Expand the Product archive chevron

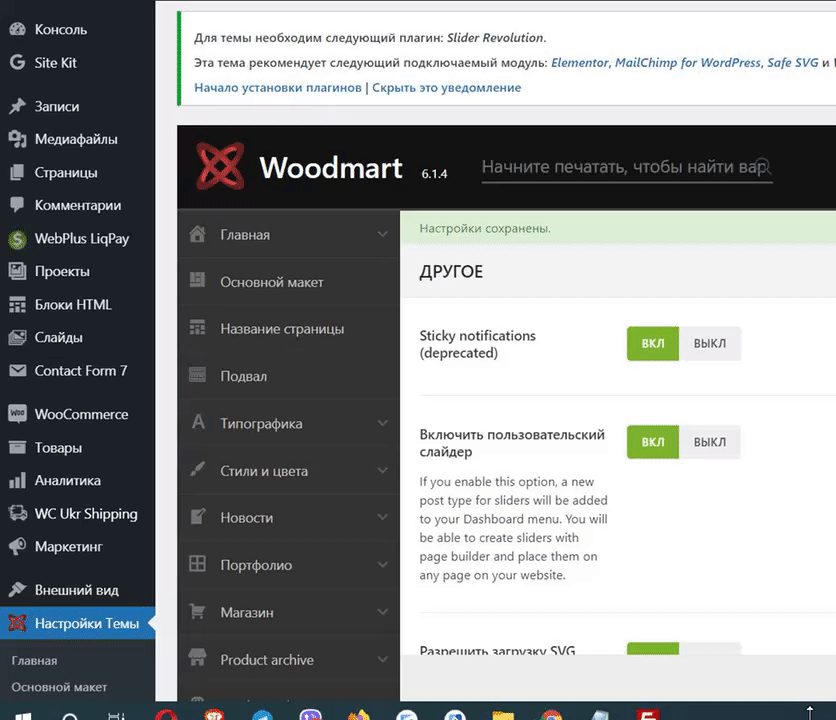(x=382, y=659)
